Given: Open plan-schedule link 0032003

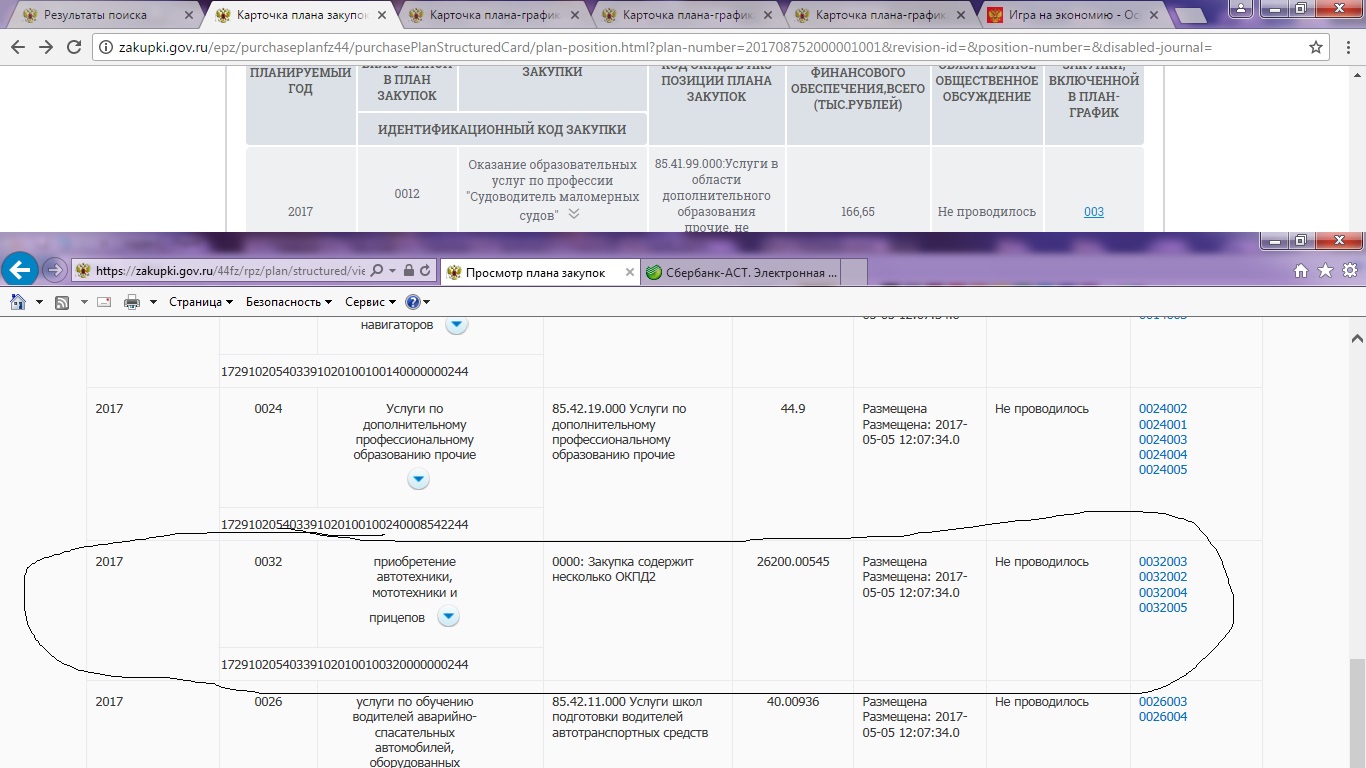Looking at the screenshot, I should tap(1163, 562).
